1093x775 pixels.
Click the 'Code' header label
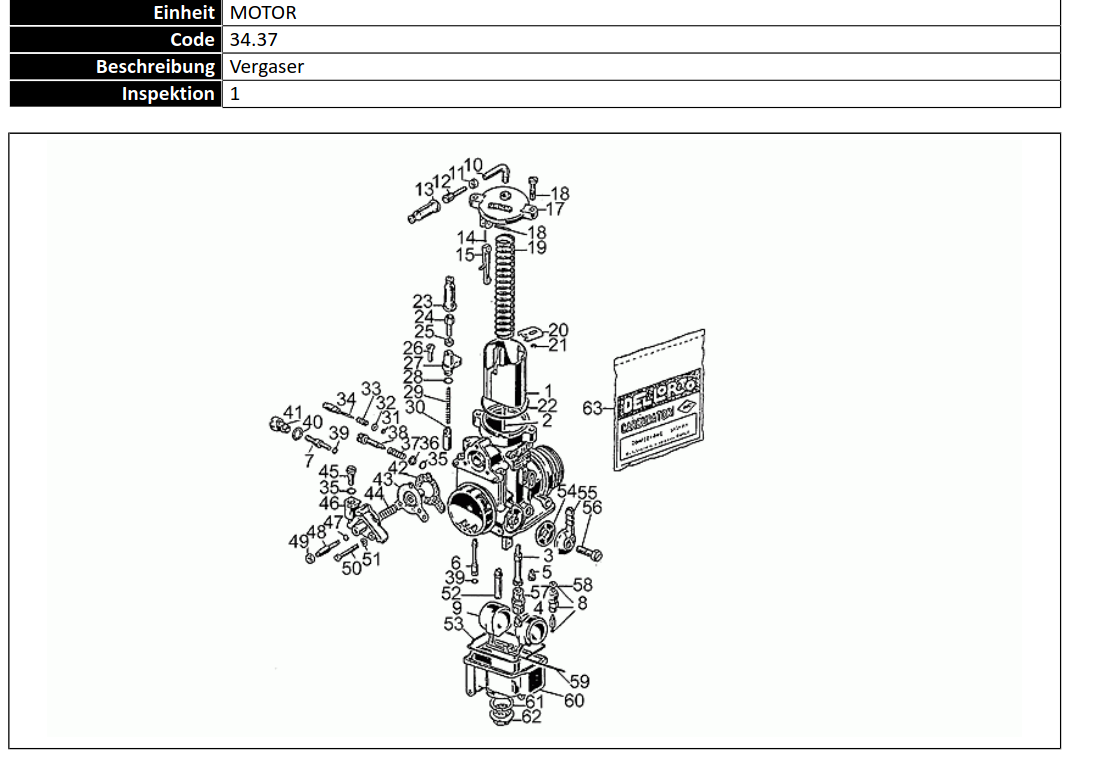(192, 40)
